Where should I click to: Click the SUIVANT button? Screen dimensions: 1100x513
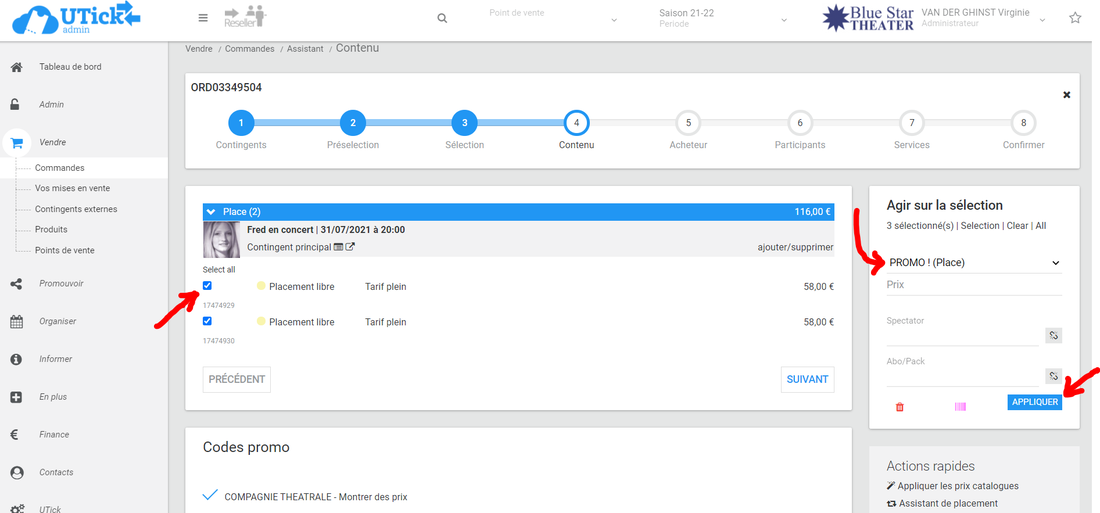click(807, 379)
